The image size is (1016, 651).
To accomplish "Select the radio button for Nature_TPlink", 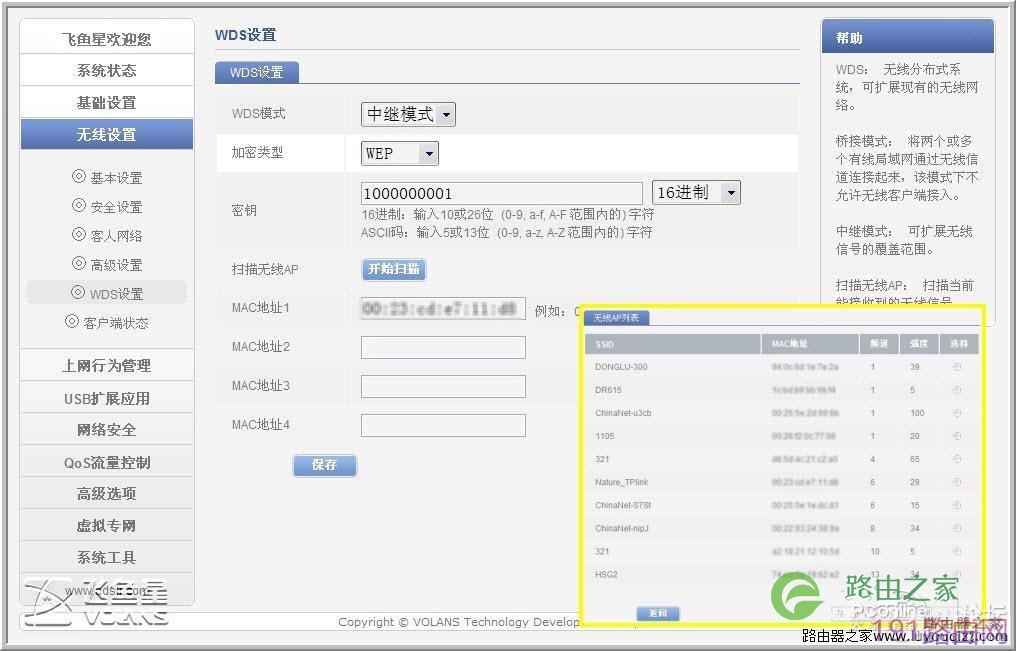I will pos(957,482).
